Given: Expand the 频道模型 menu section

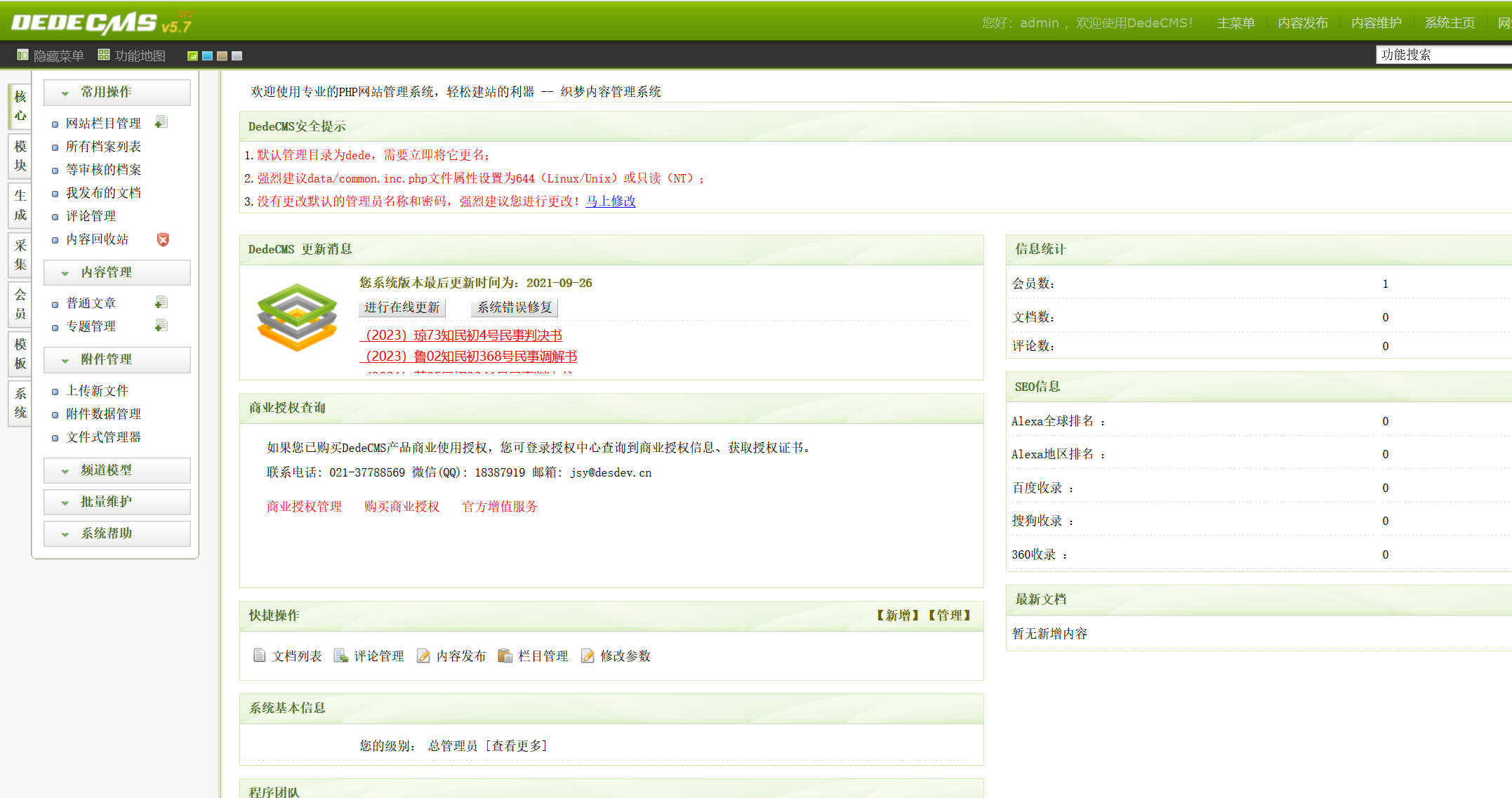Looking at the screenshot, I should 117,470.
